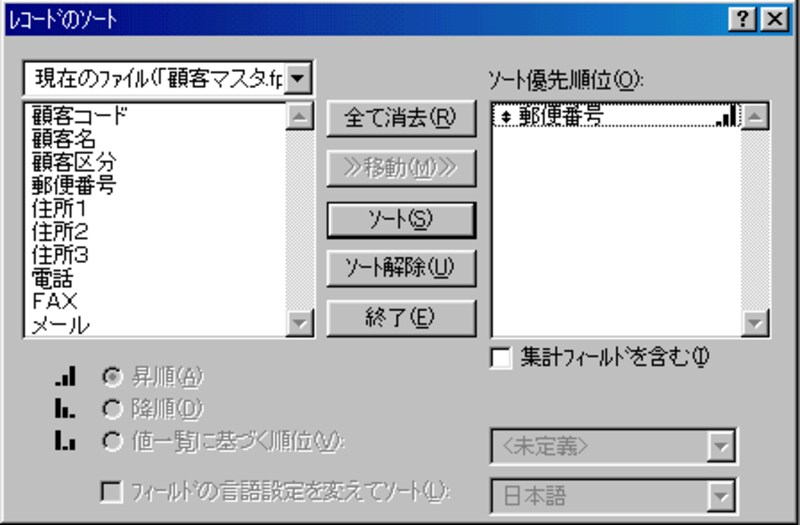Viewport: 800px width, 525px height.
Task: Open the 現在のファイル dropdown
Action: click(297, 79)
